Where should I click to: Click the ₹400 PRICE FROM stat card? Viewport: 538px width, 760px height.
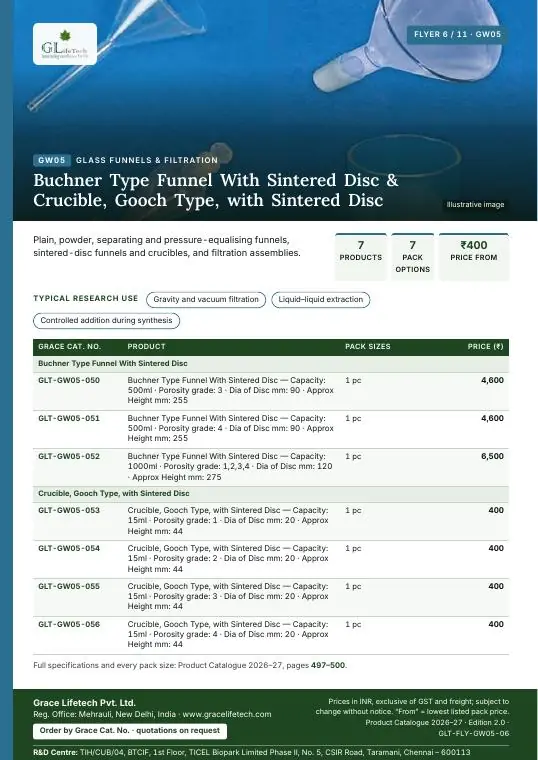[474, 256]
